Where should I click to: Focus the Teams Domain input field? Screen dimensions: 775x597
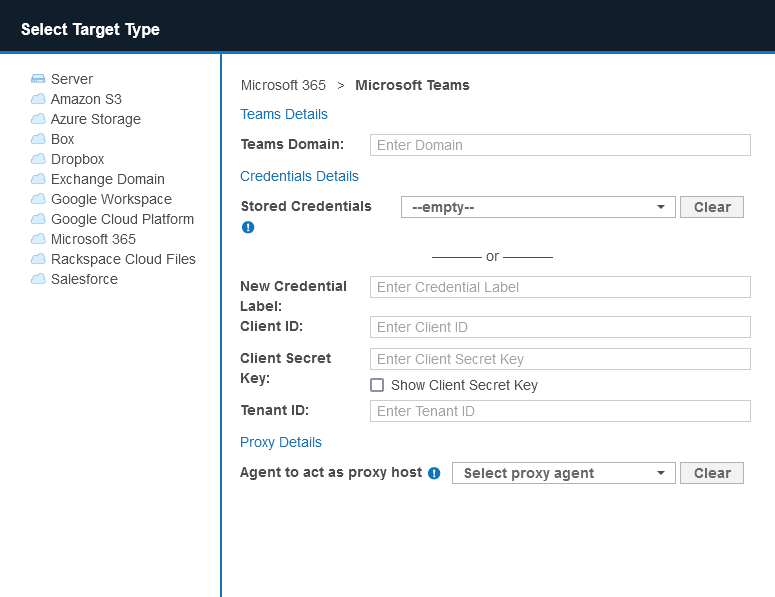tap(560, 145)
